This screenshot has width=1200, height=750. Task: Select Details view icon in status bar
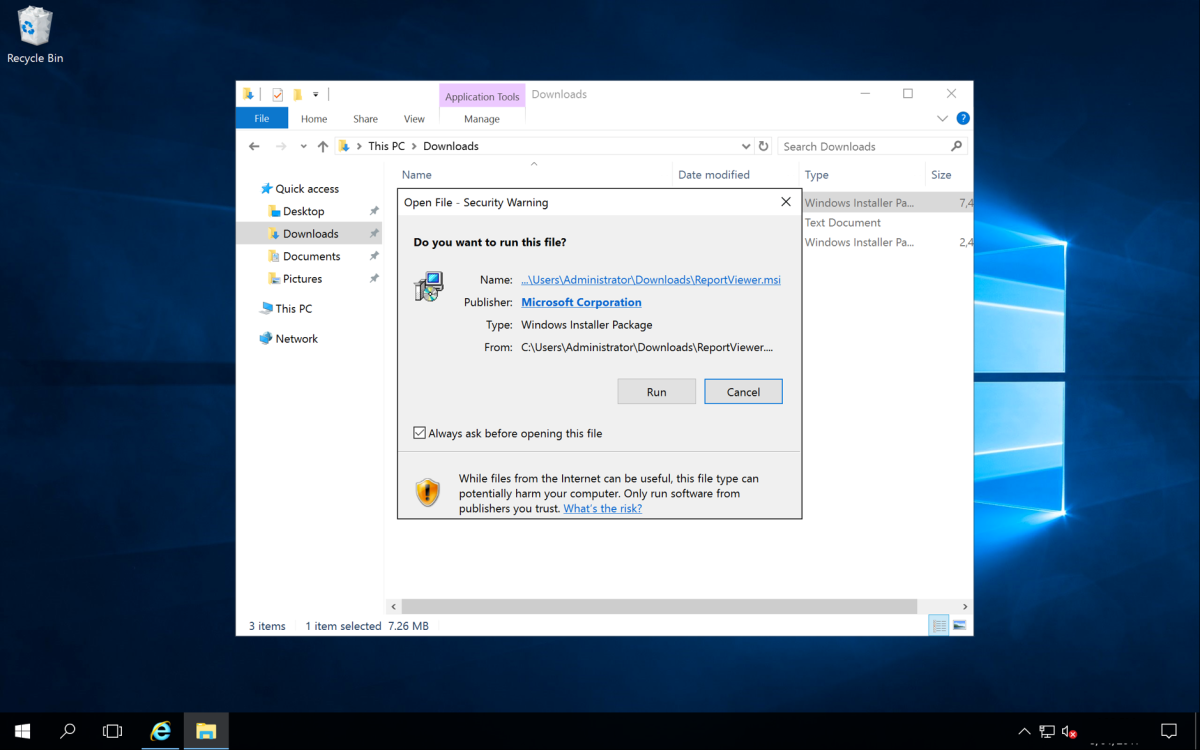pos(938,624)
